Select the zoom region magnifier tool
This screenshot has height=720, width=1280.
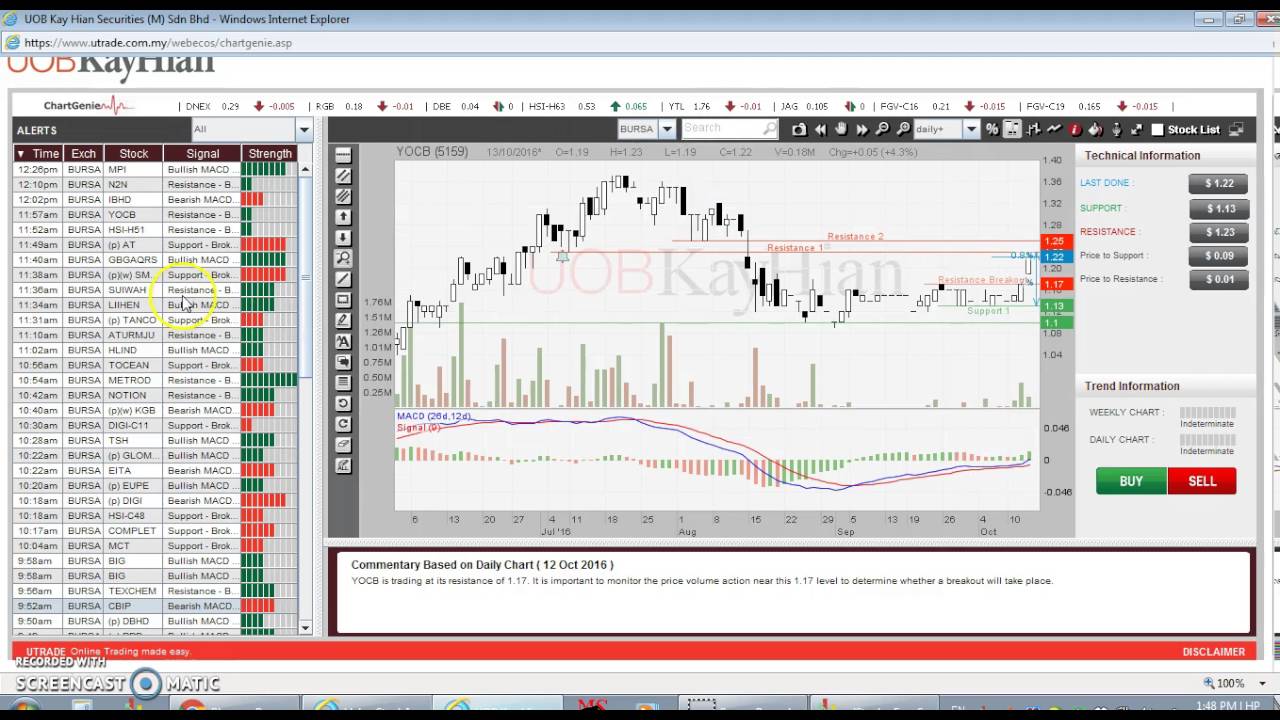(x=343, y=258)
